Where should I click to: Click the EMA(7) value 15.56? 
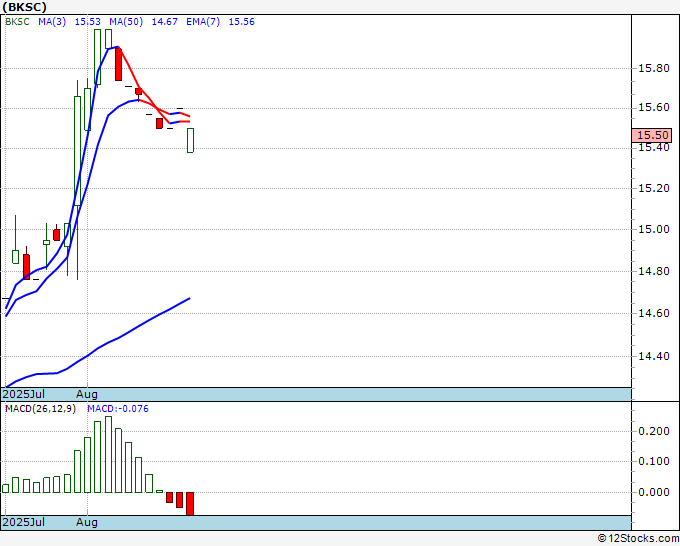(x=242, y=22)
